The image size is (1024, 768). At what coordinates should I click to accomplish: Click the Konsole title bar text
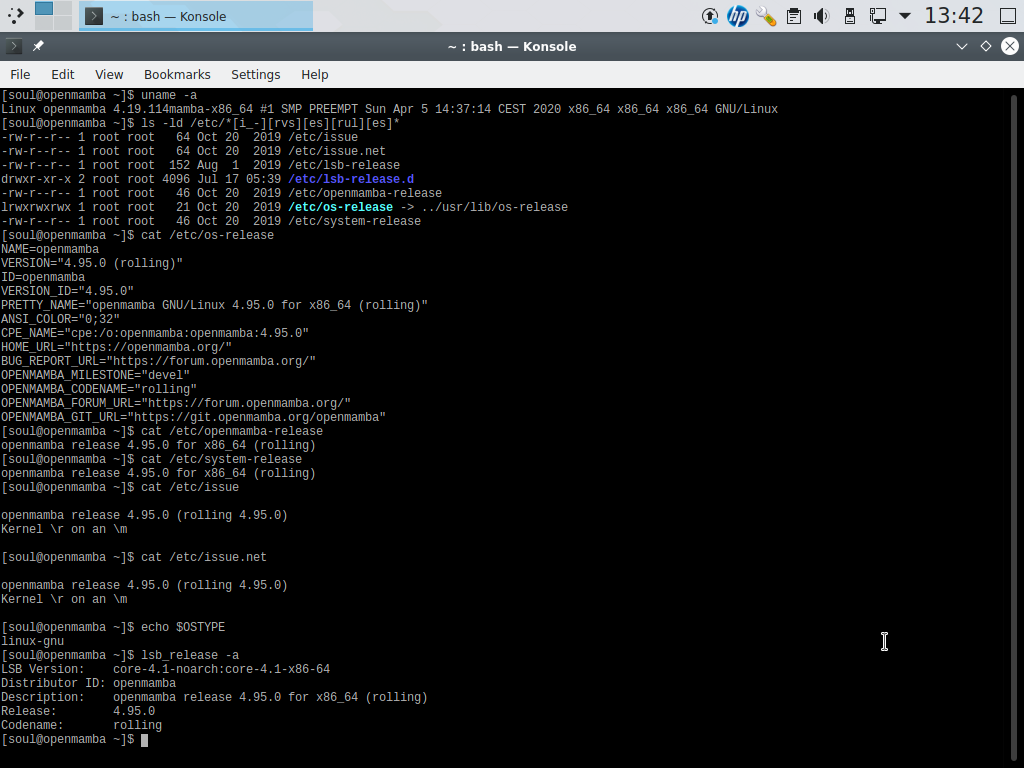click(512, 46)
